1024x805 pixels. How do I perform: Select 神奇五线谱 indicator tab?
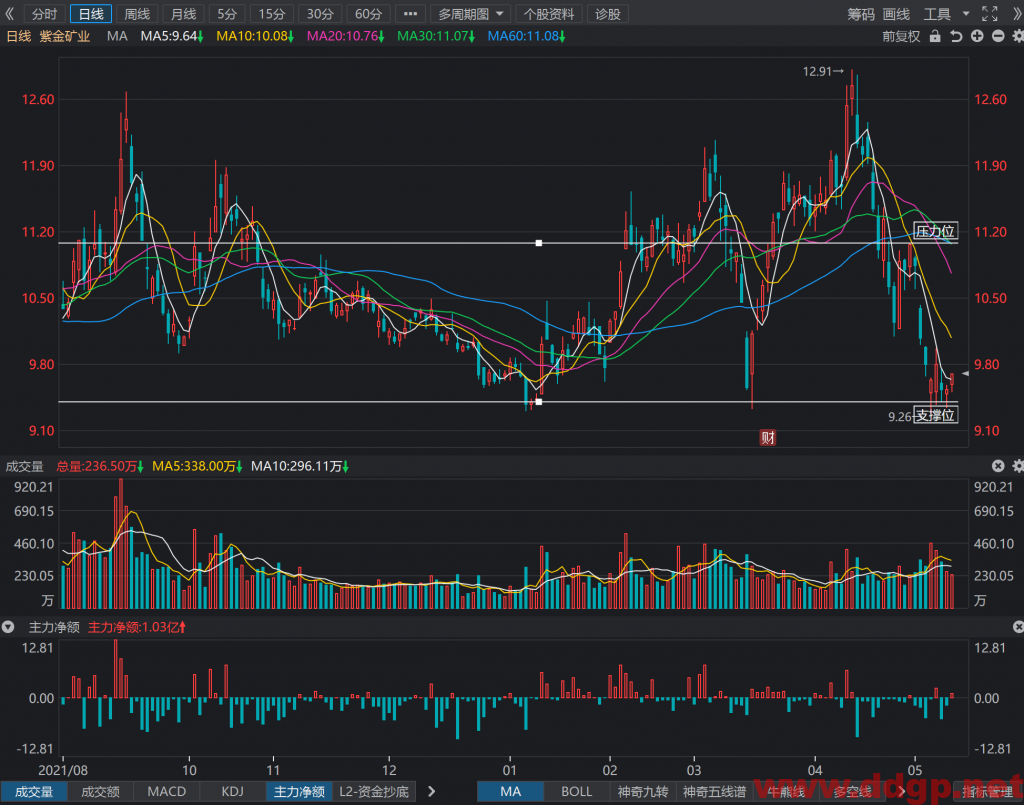pos(714,791)
